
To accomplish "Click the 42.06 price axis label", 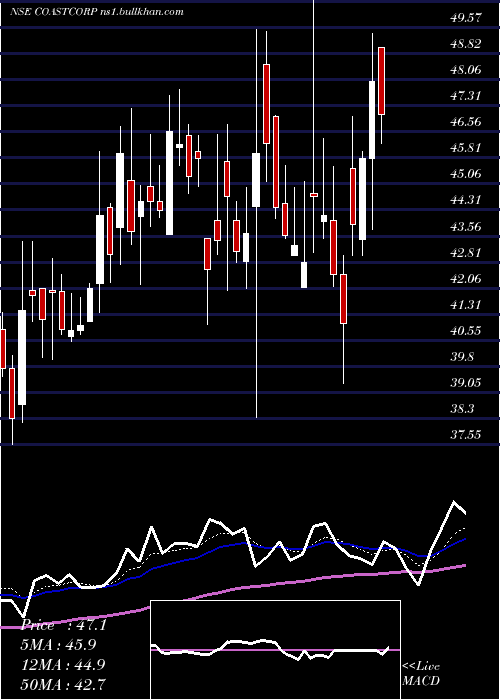I will (x=466, y=279).
